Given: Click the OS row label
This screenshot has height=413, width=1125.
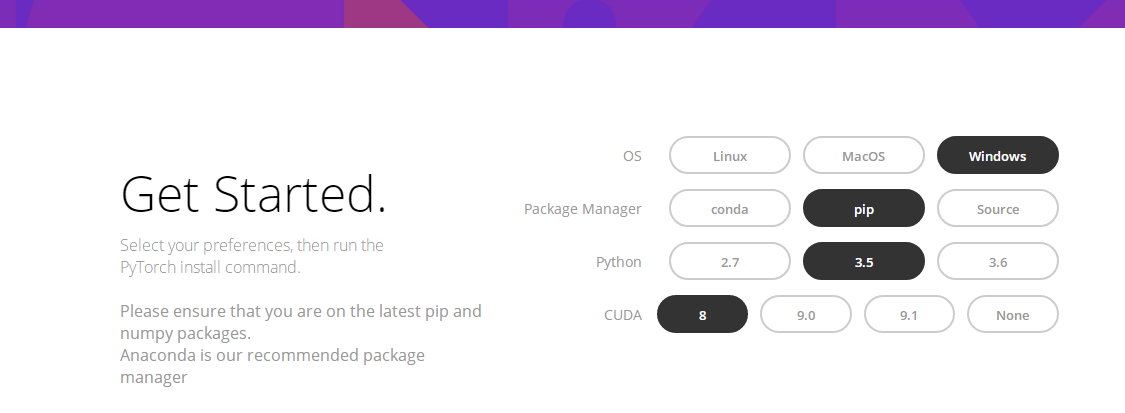Looking at the screenshot, I should point(632,156).
